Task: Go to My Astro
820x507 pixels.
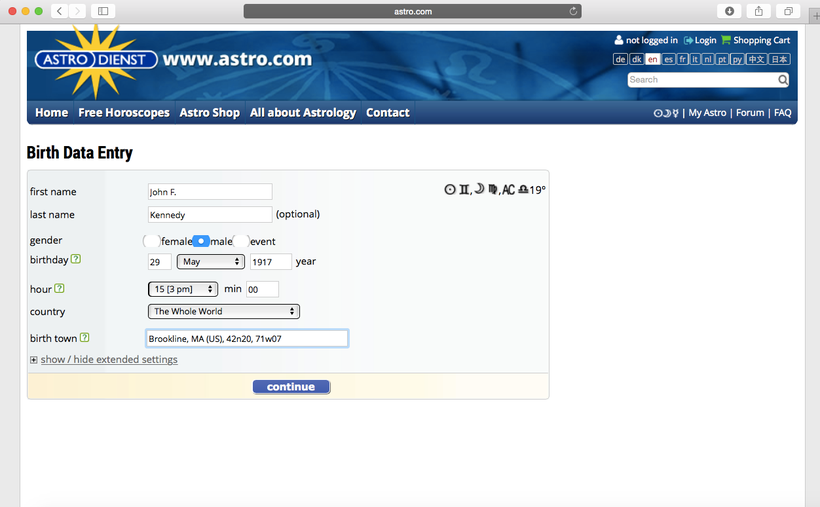Action: [707, 112]
